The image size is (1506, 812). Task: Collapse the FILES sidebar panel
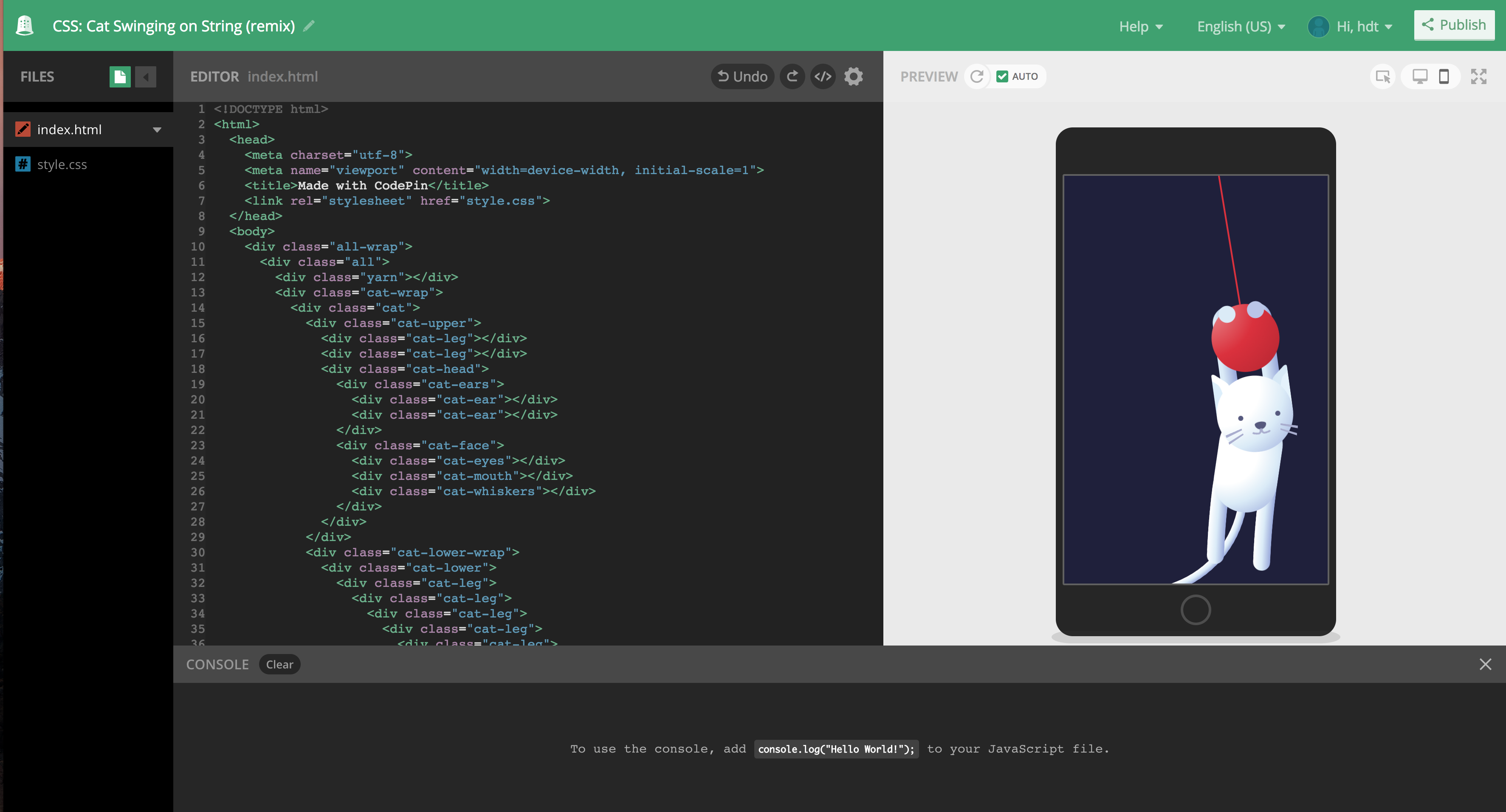pos(146,76)
